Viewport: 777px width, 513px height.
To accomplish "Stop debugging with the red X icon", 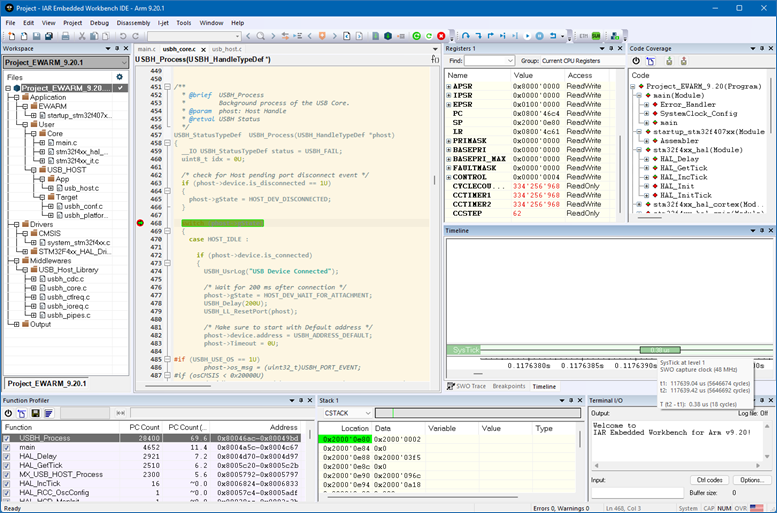I will tap(441, 36).
